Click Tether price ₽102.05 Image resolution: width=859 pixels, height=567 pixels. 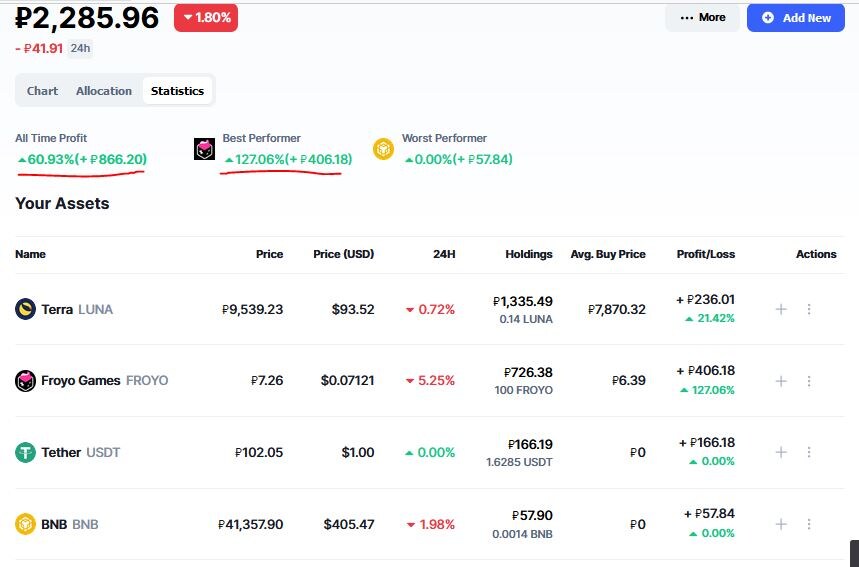point(259,453)
